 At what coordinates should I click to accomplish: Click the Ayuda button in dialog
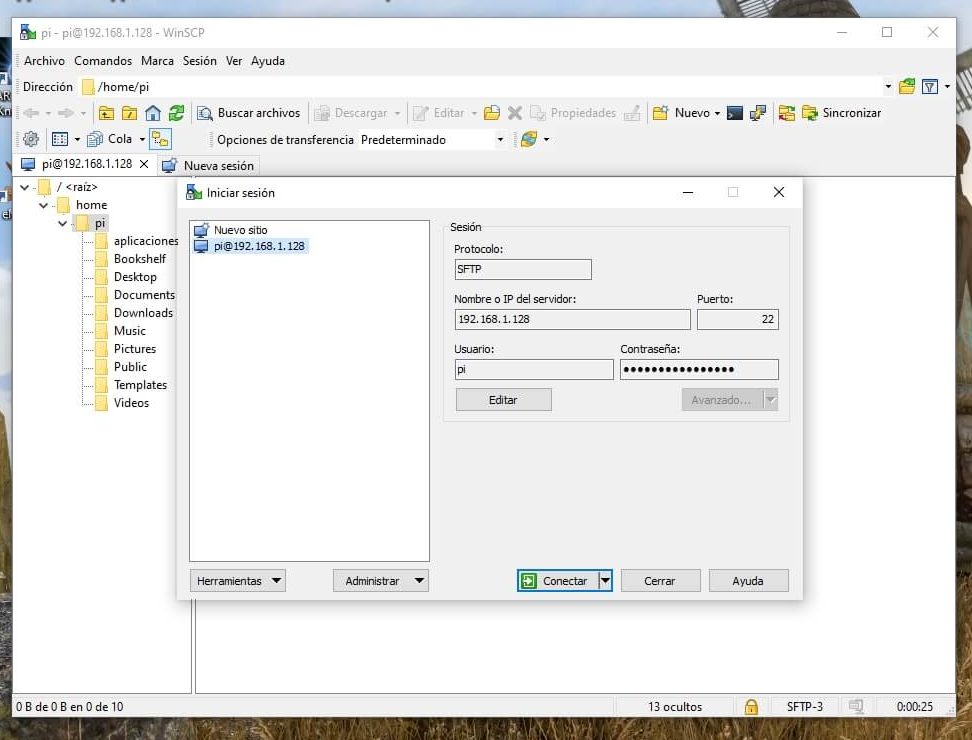[748, 581]
